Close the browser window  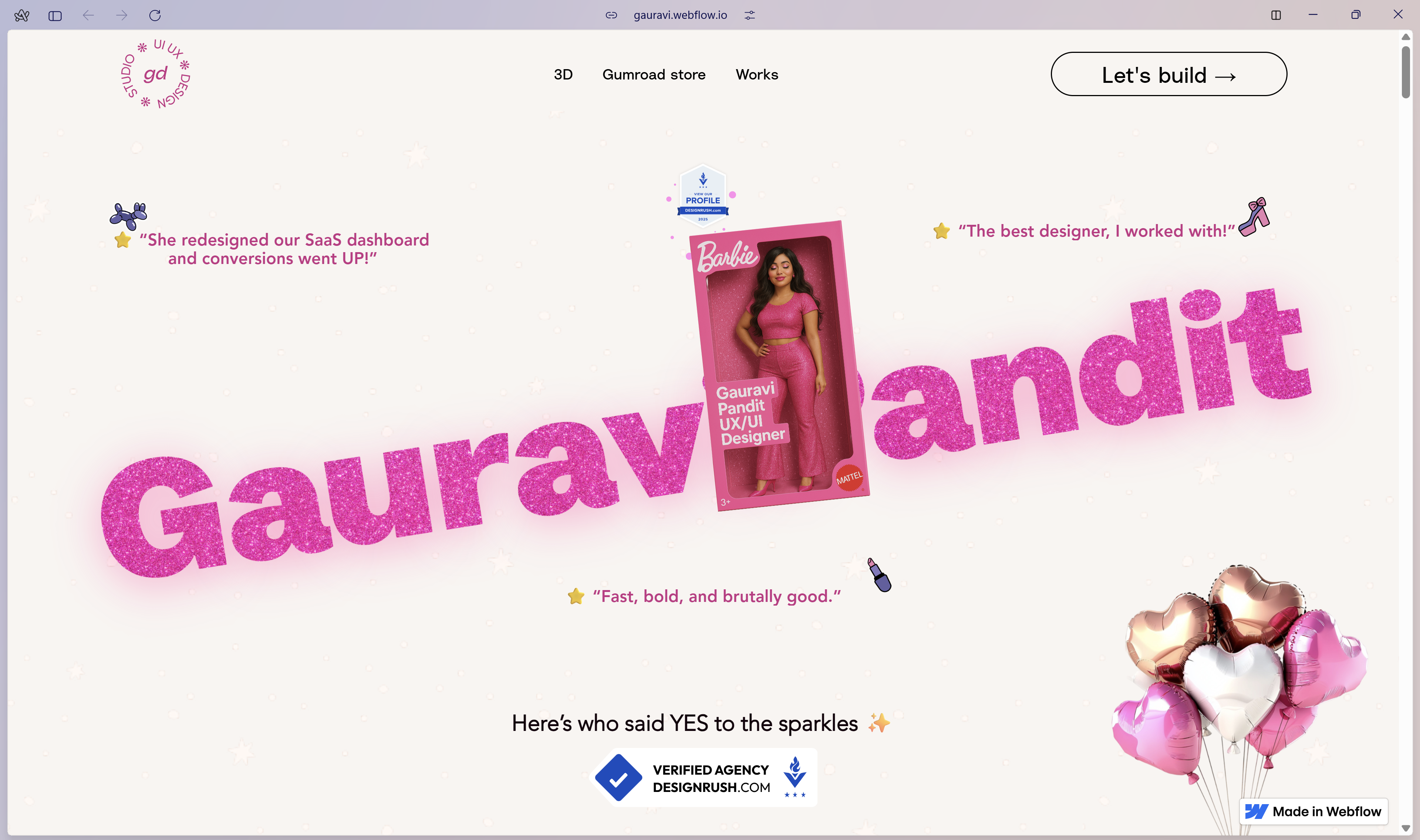(x=1398, y=15)
